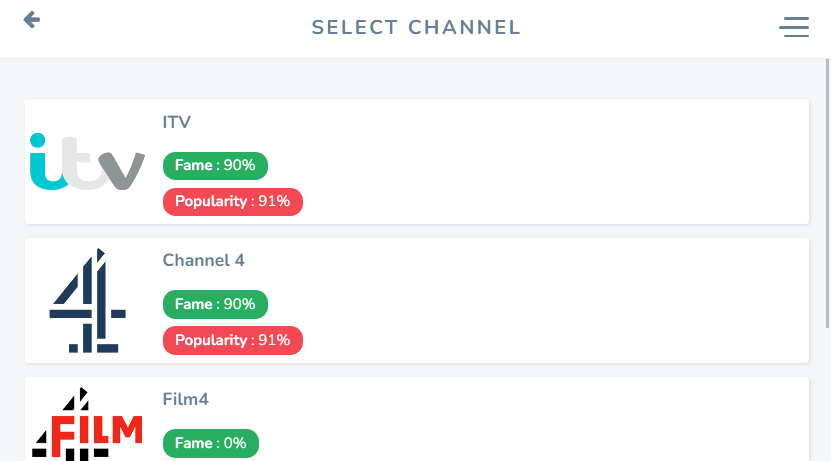Click Channel 4's Fame 90% badge

[x=215, y=304]
